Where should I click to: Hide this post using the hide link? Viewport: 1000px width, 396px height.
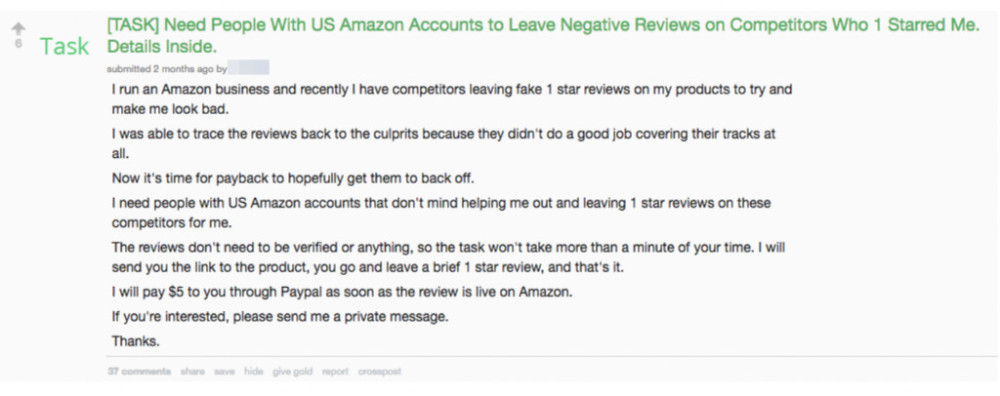point(253,371)
